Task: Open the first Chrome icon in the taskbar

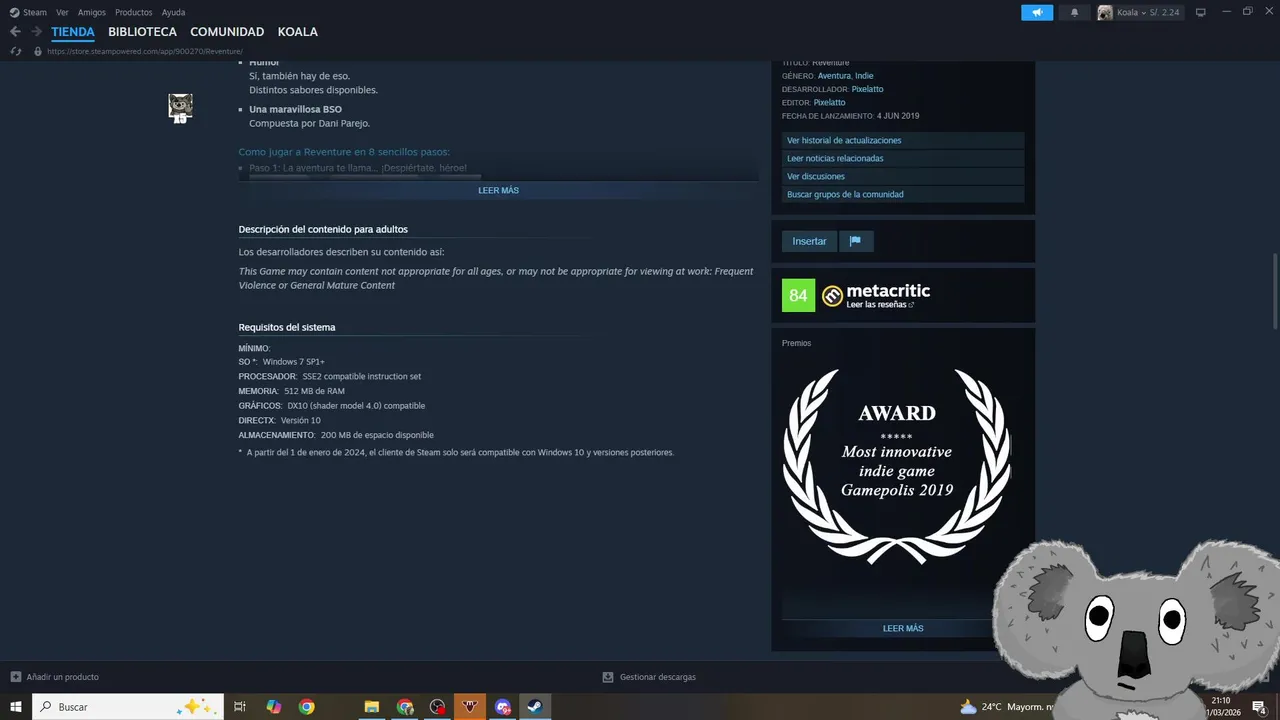Action: pyautogui.click(x=306, y=707)
